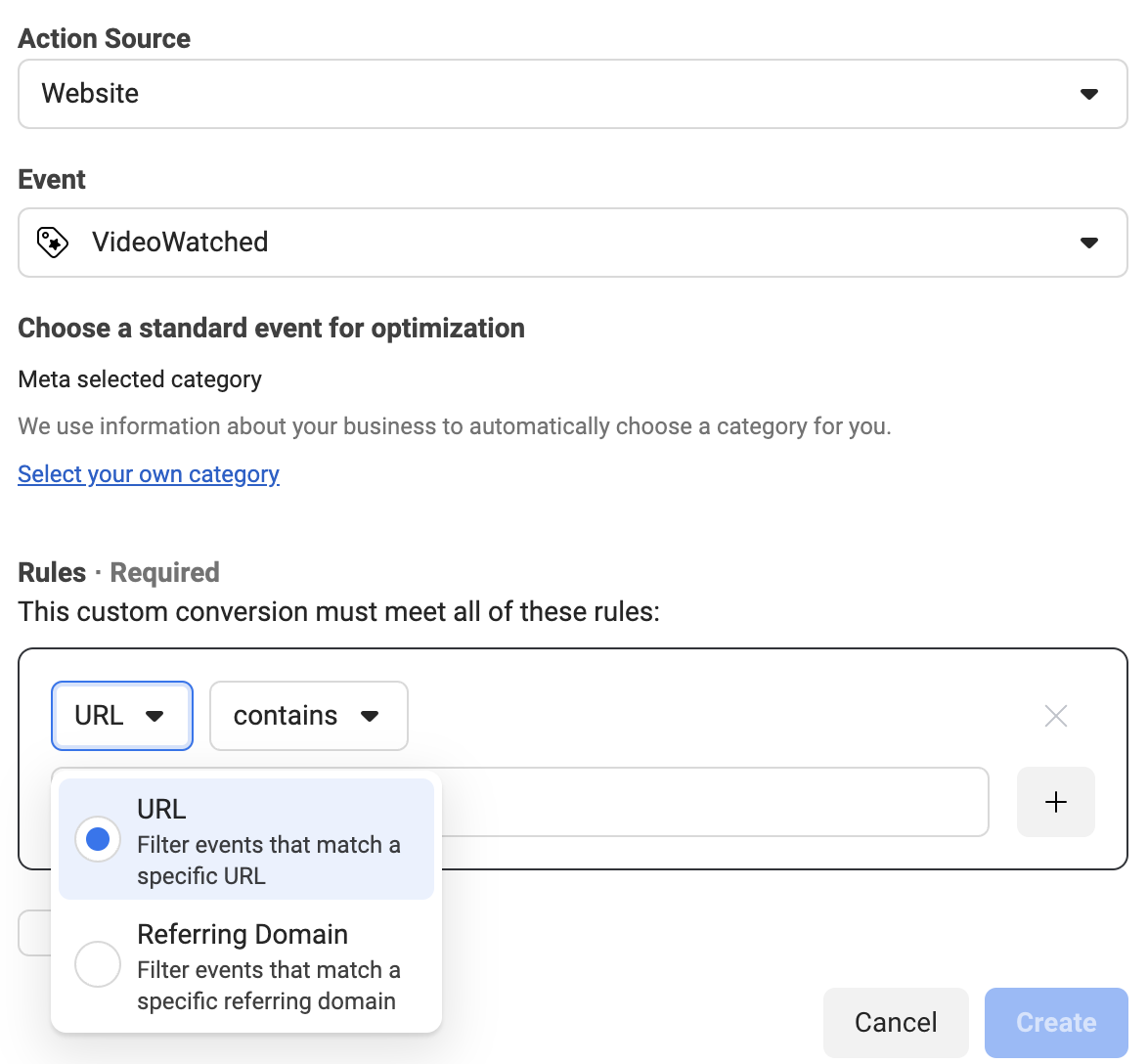Select the URL radio option
Screen dimensions: 1148x1064
tap(98, 839)
